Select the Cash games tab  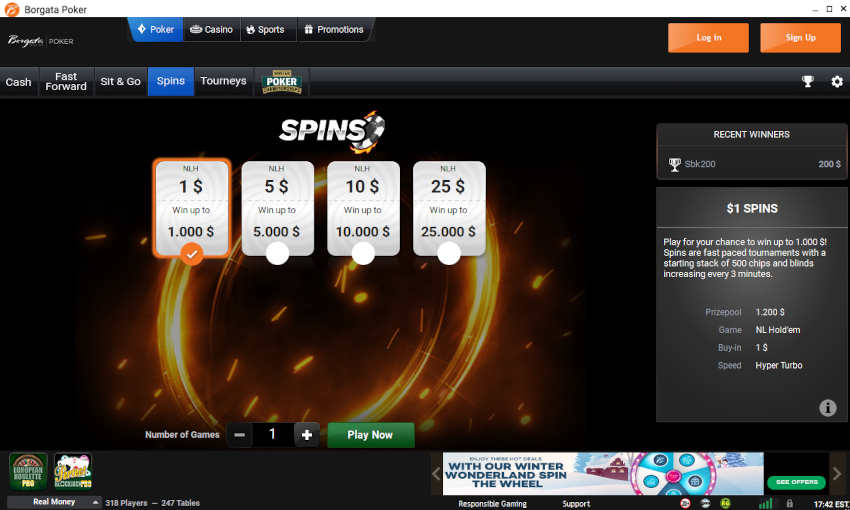[18, 82]
